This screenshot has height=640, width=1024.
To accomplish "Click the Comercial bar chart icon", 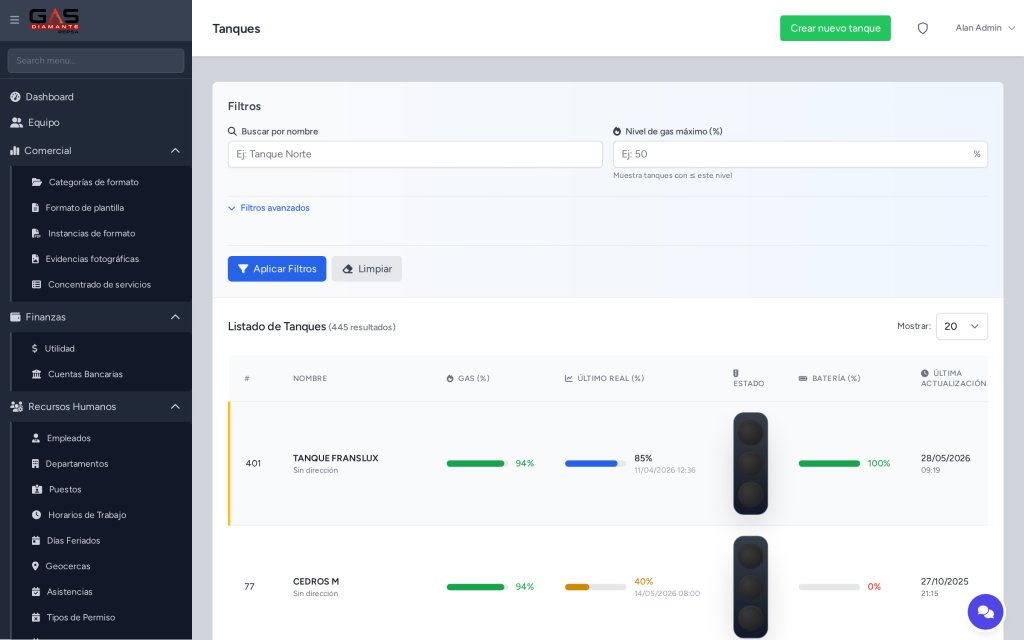I will pos(14,150).
